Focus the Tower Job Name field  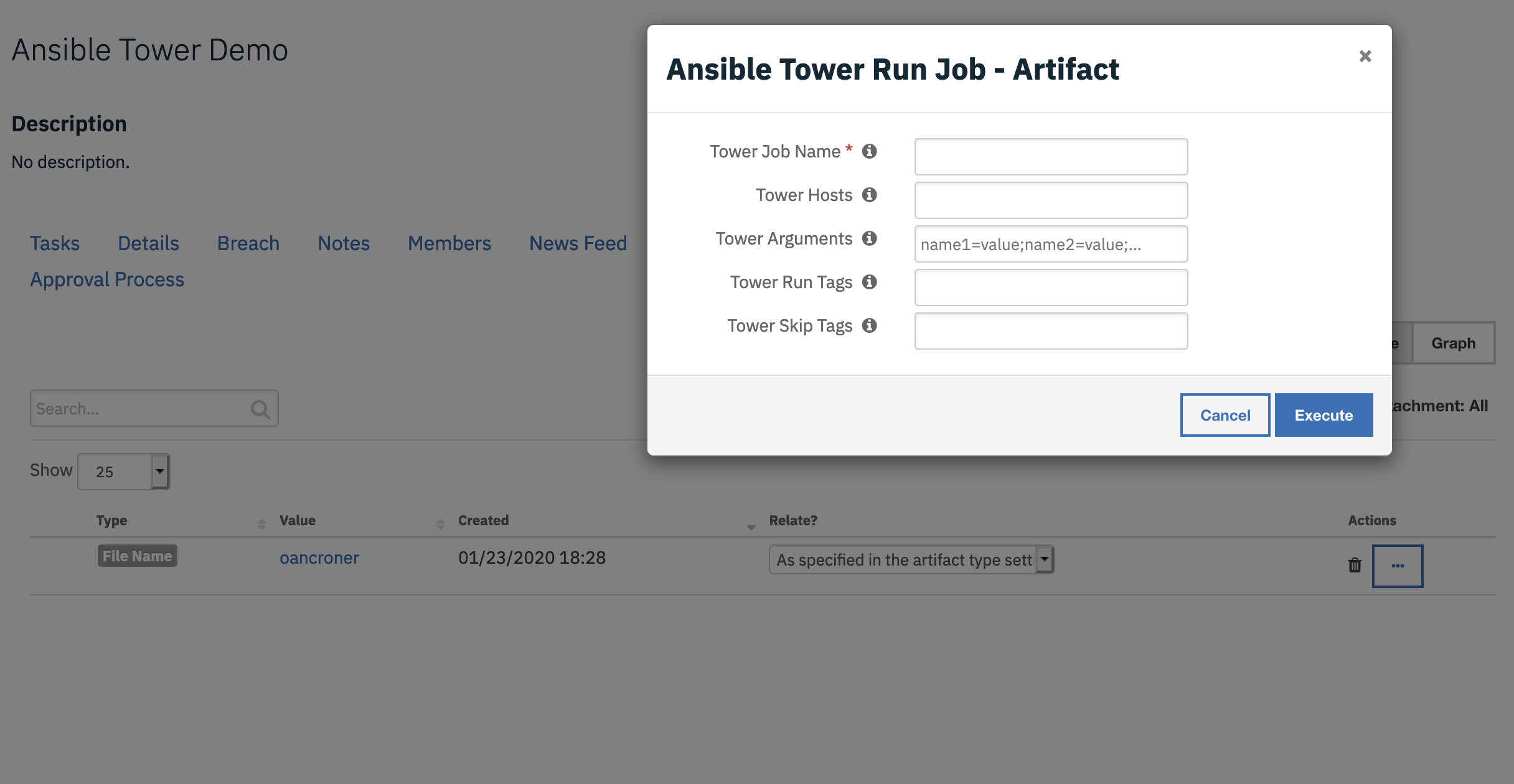pos(1051,157)
